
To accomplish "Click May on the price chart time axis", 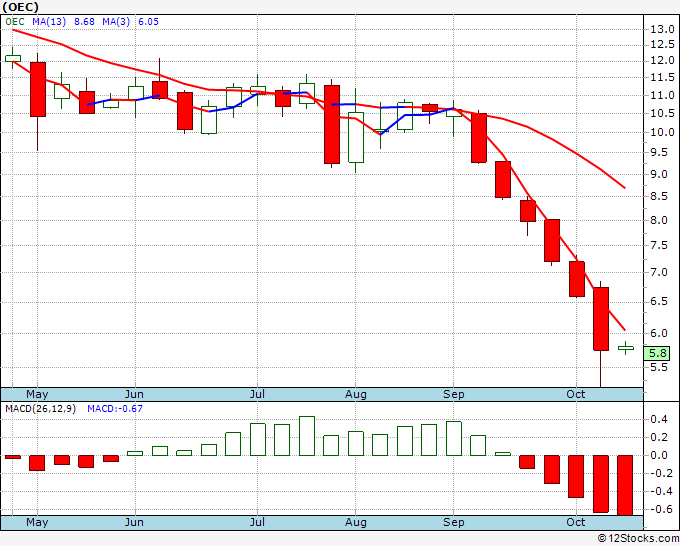I will point(37,394).
